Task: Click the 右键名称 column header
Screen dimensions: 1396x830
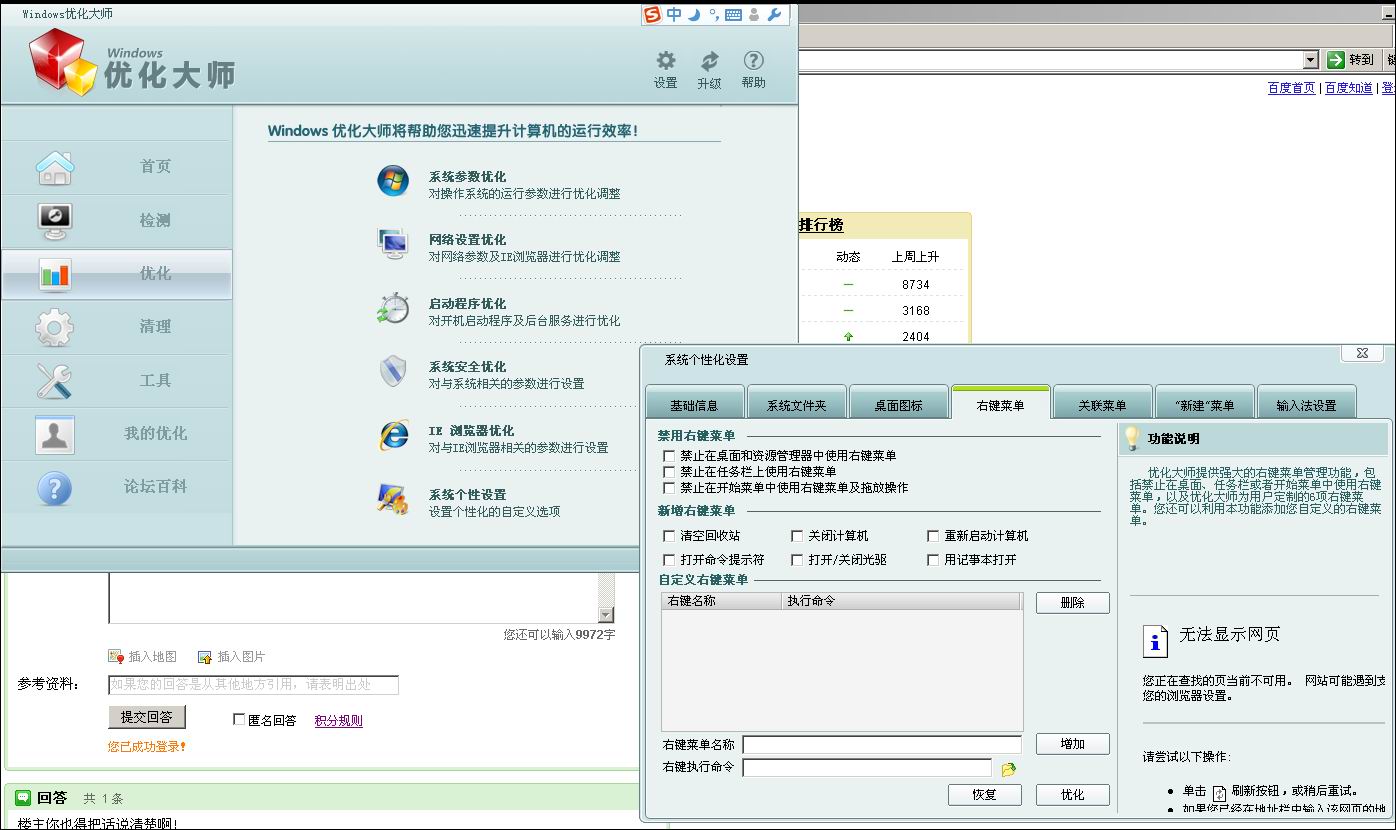Action: [x=721, y=601]
